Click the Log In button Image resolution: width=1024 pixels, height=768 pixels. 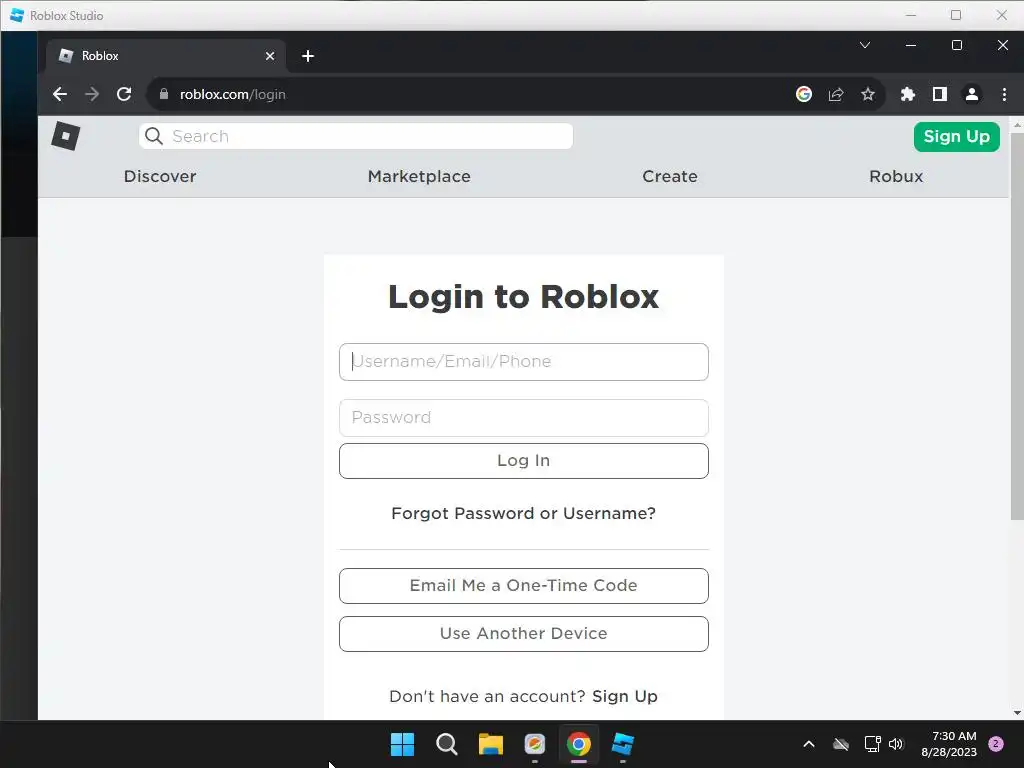(523, 460)
